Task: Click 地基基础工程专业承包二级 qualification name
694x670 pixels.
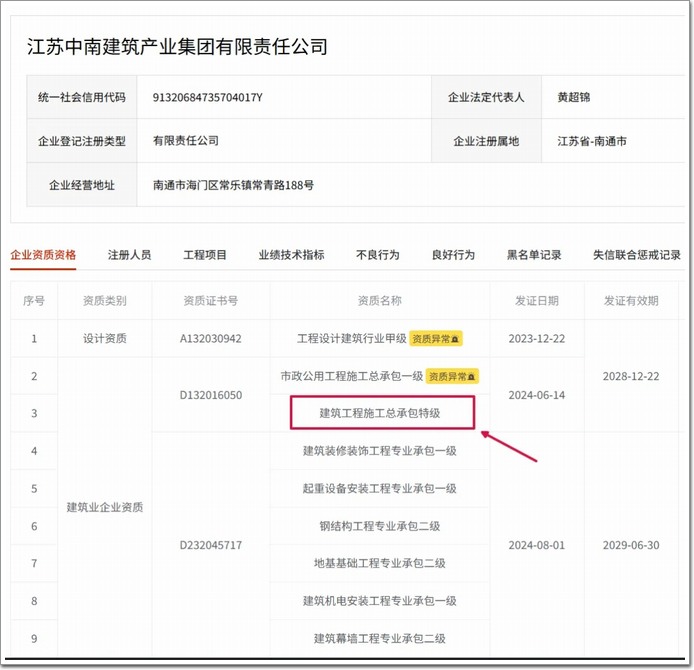Action: [380, 563]
